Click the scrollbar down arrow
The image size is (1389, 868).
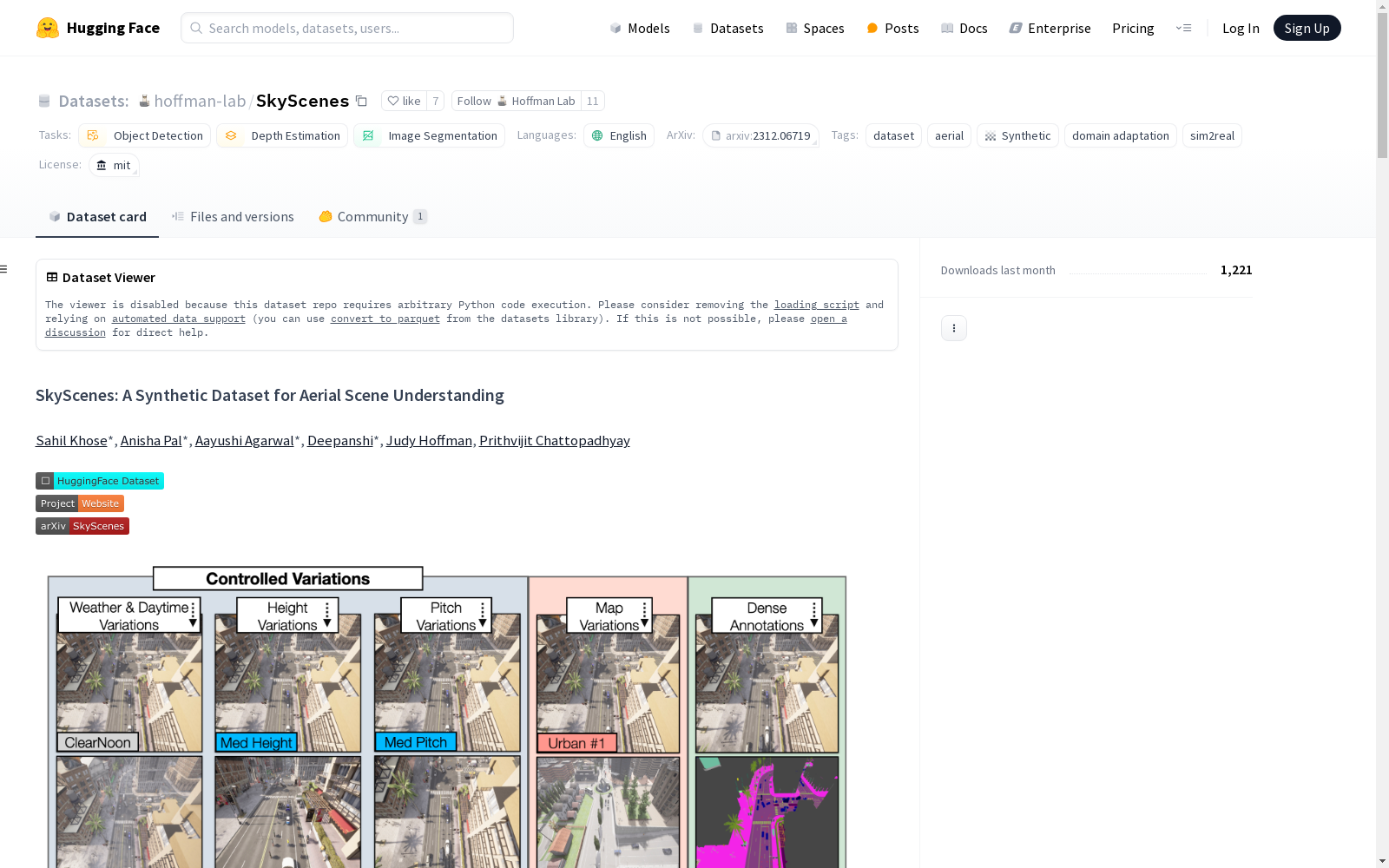[1382, 861]
